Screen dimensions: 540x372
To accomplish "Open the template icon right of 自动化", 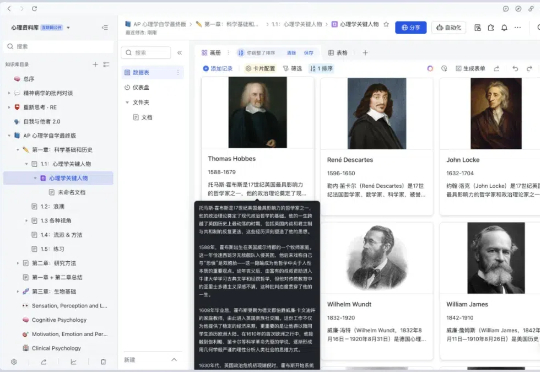I will [477, 28].
